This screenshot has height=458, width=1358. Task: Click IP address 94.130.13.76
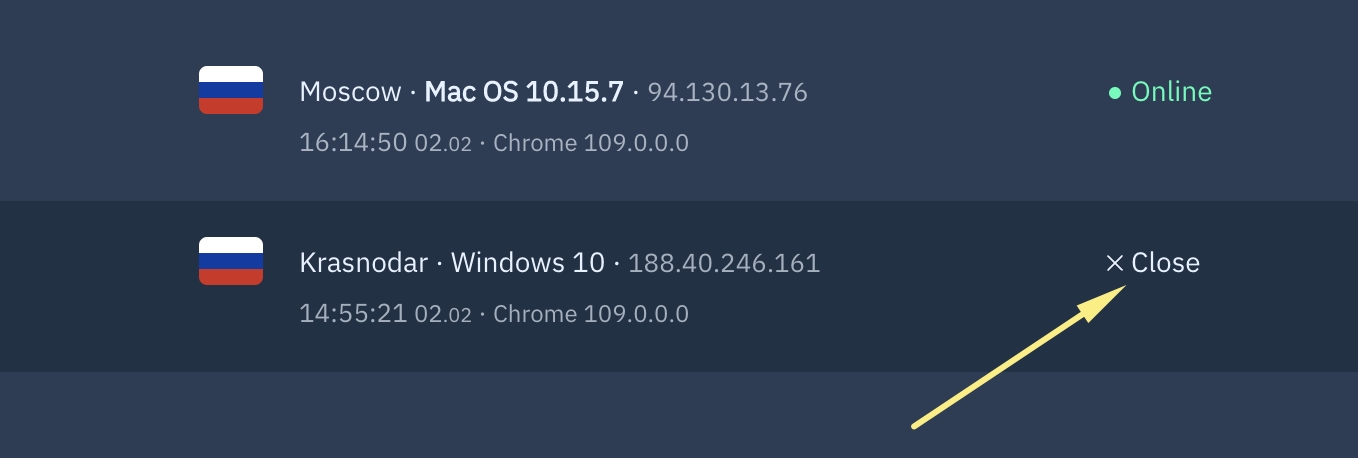tap(727, 93)
